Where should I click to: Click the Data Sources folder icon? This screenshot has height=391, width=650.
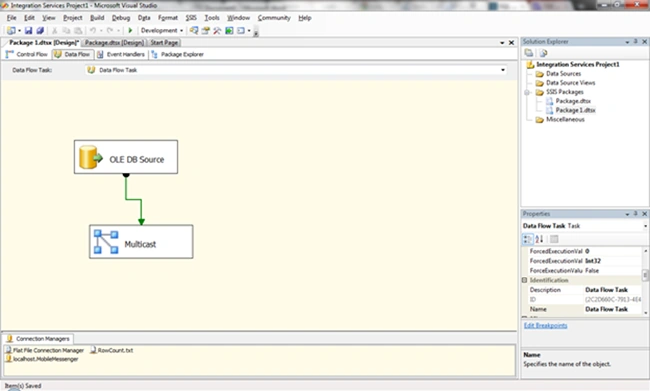tap(539, 74)
